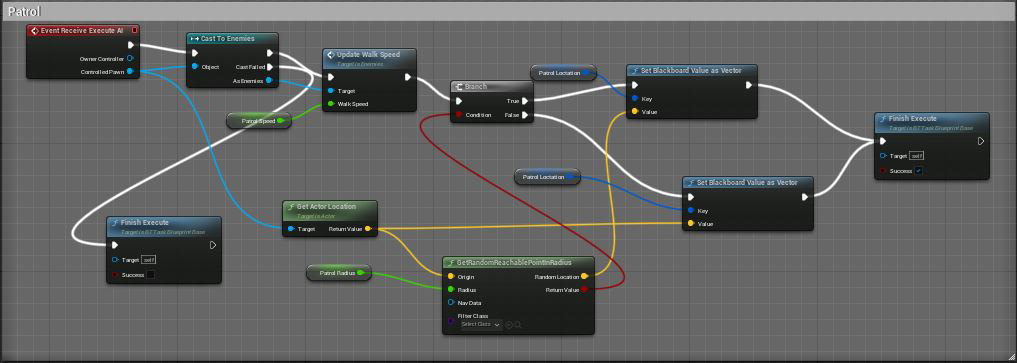Viewport: 1017px width, 363px height.
Task: Click Value pin on lower Set Blackboard Value node
Action: click(x=691, y=224)
